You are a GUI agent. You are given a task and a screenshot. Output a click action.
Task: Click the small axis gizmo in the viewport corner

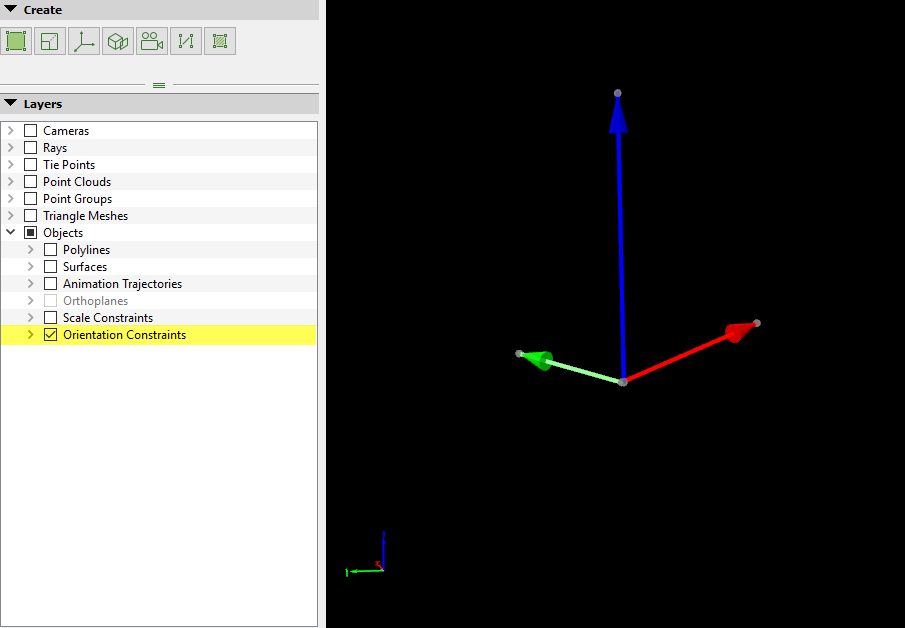pos(368,559)
